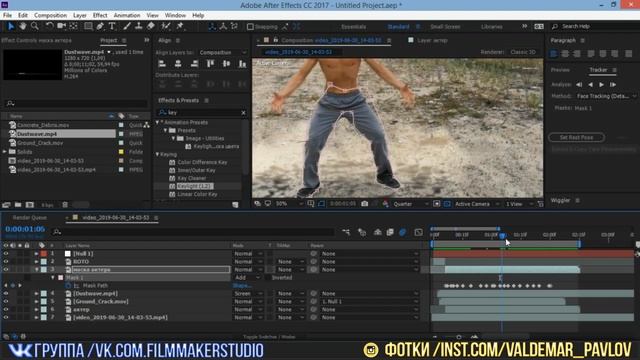
Task: Switch to the Render Queue tab
Action: (30, 218)
